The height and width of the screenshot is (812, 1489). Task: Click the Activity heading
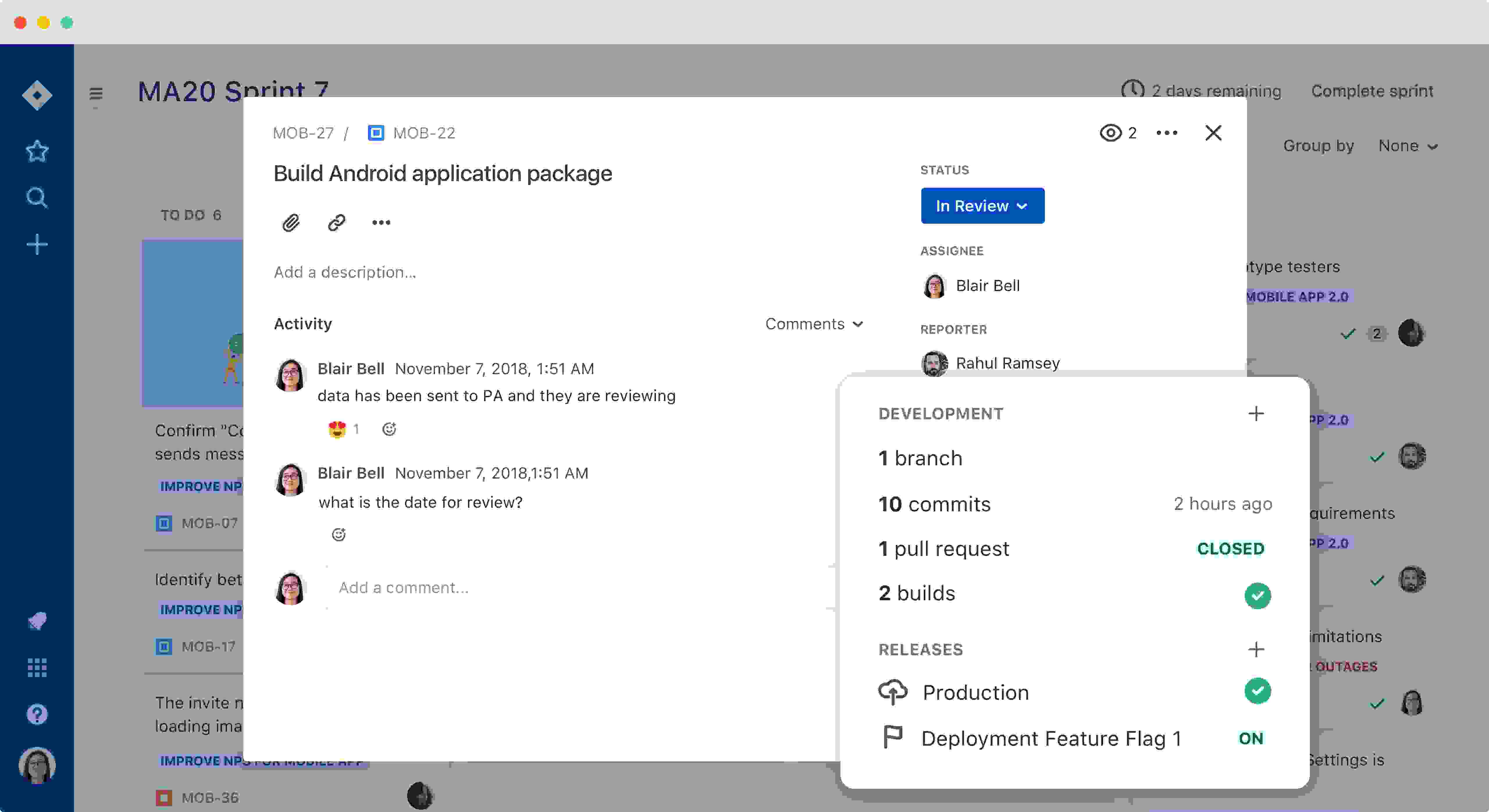[303, 324]
